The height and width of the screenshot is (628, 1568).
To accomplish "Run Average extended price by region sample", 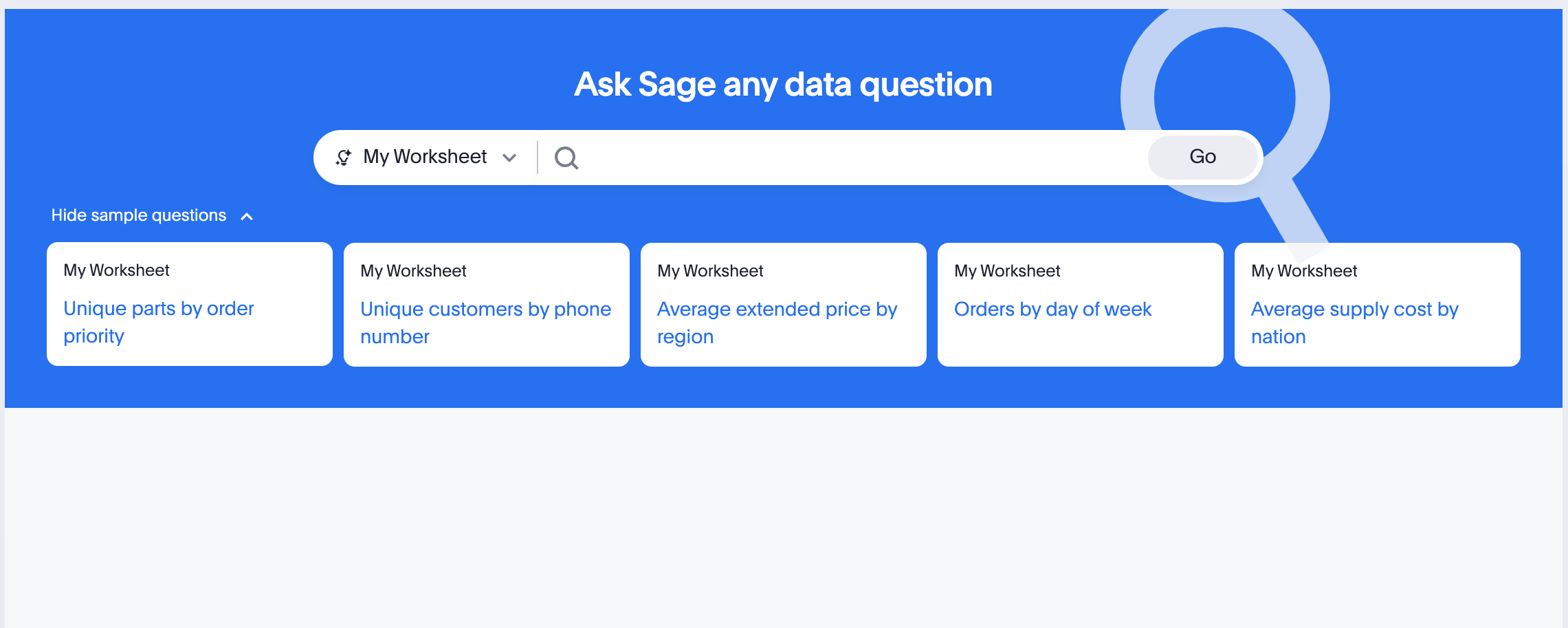I will point(777,322).
